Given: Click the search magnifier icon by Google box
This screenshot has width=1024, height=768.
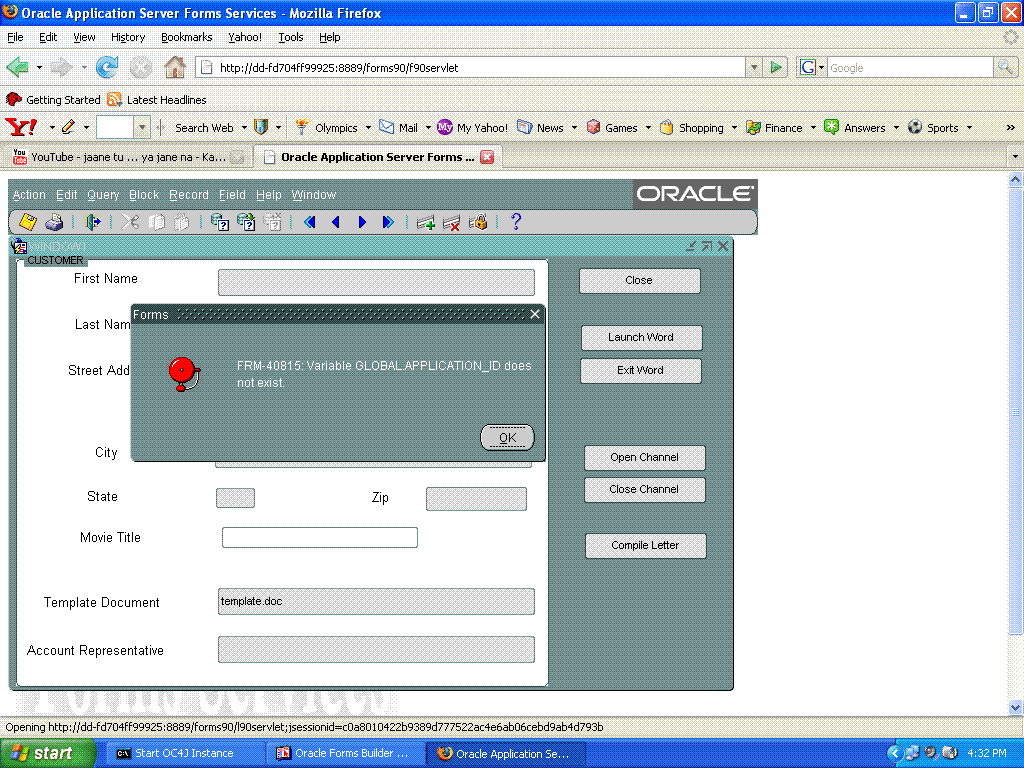Looking at the screenshot, I should pyautogui.click(x=1005, y=67).
